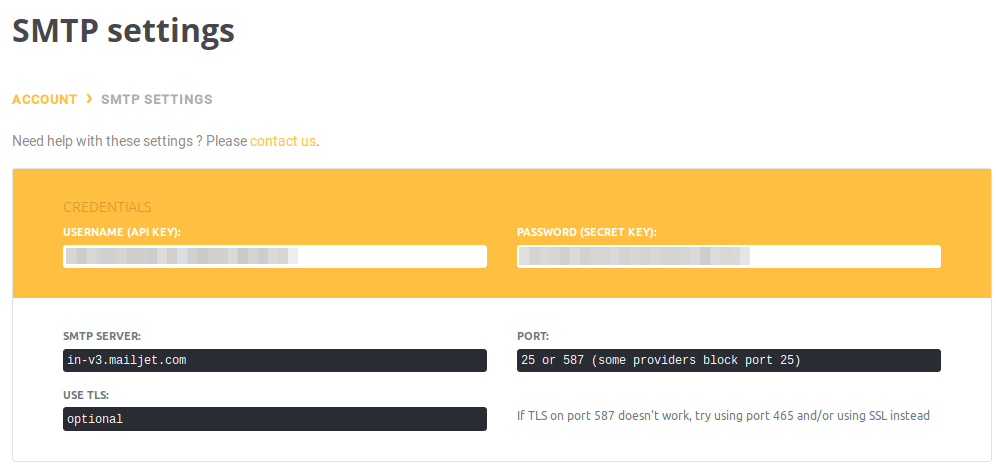The height and width of the screenshot is (471, 996).
Task: Click the breadcrumb chevron arrow icon
Action: click(x=89, y=99)
